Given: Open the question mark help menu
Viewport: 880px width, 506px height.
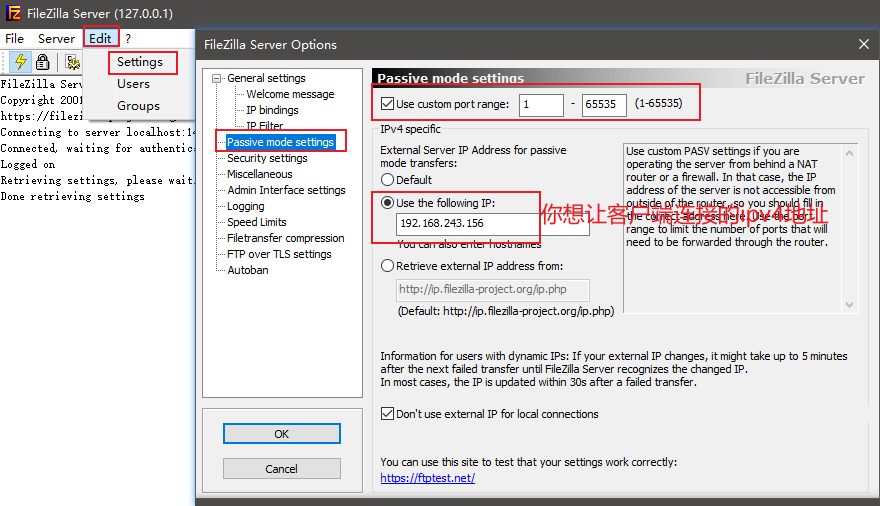Looking at the screenshot, I should (128, 39).
